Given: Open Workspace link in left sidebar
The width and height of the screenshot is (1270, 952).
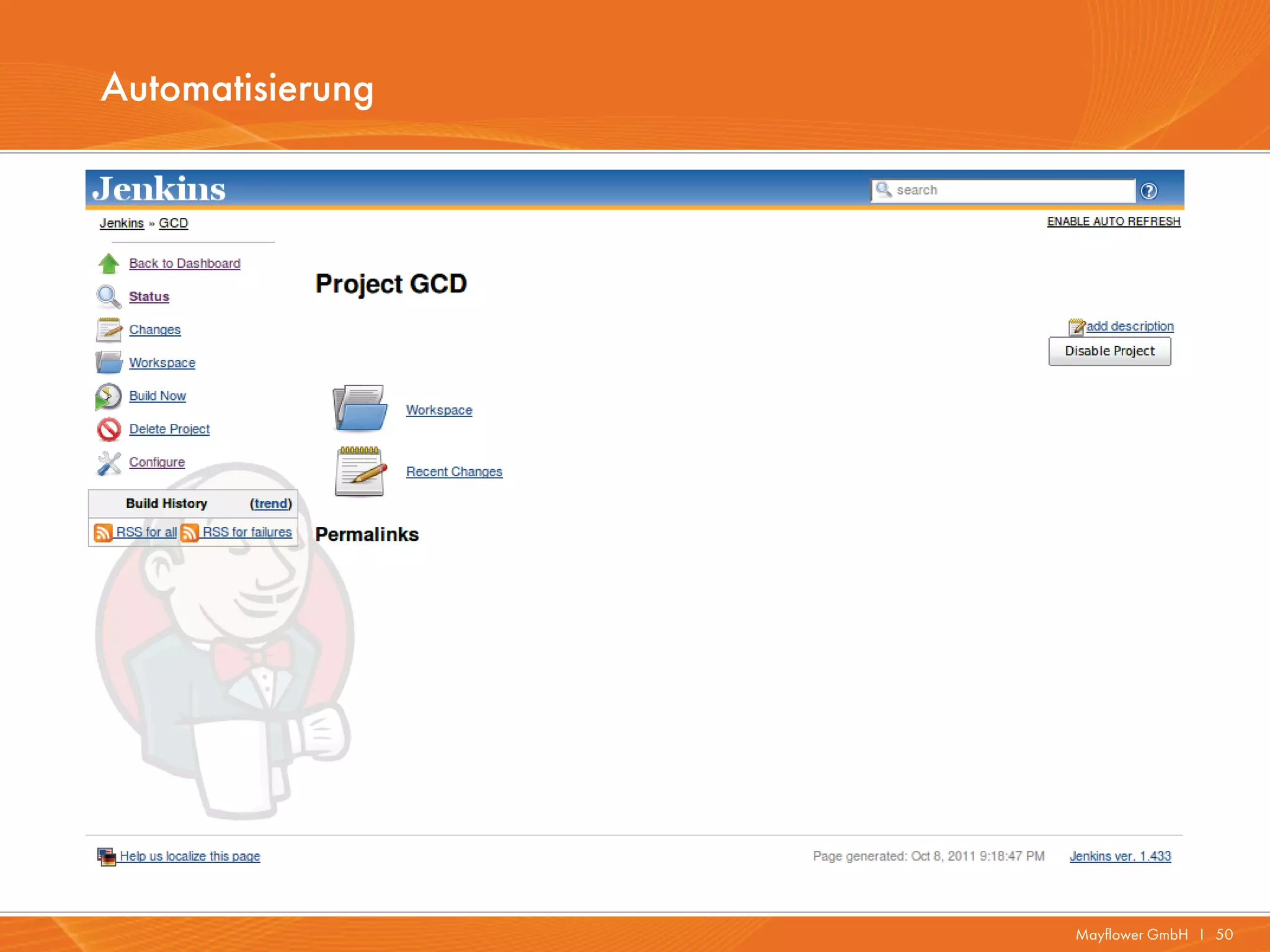Looking at the screenshot, I should tap(162, 363).
